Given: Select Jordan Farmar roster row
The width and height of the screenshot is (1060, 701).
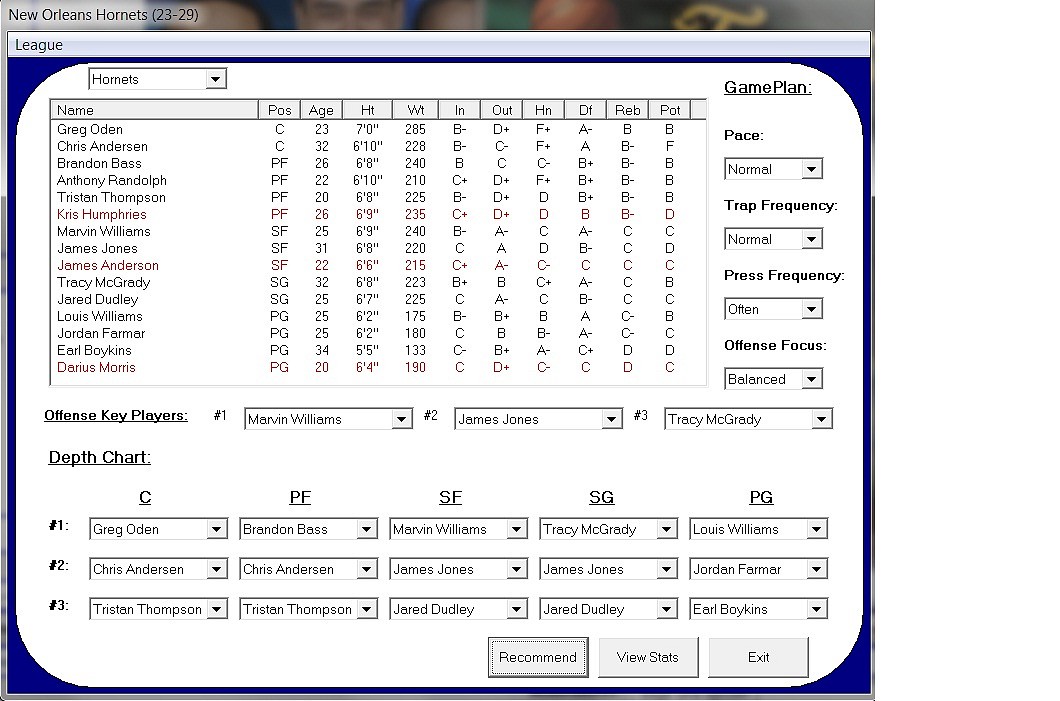Looking at the screenshot, I should click(379, 333).
